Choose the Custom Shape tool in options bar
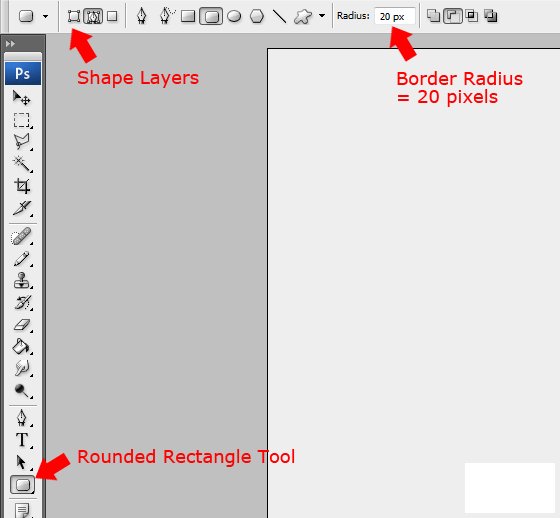Screen dimensions: 560x518 tap(302, 16)
